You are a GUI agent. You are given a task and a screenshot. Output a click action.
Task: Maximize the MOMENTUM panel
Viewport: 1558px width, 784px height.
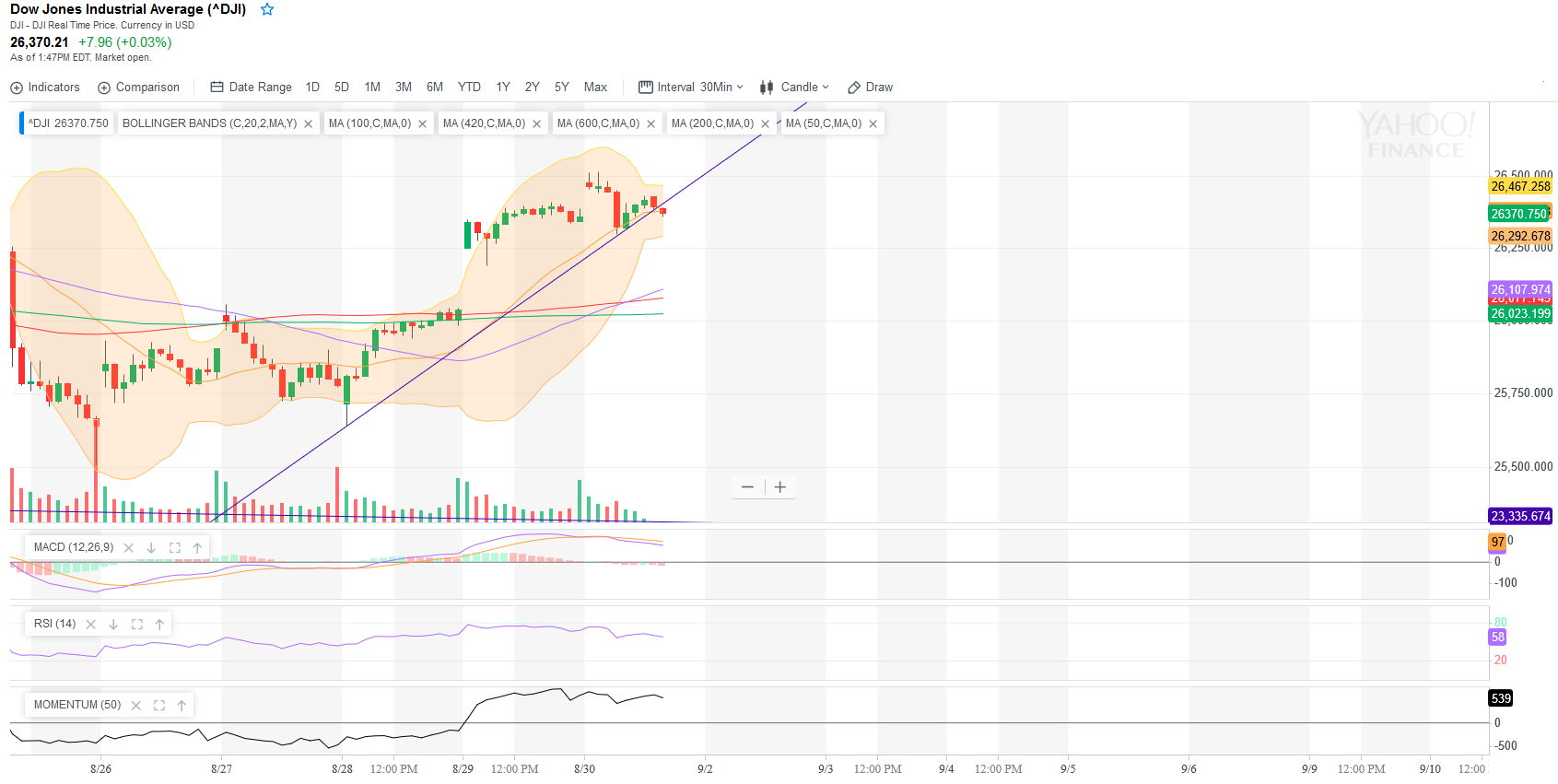[x=159, y=706]
